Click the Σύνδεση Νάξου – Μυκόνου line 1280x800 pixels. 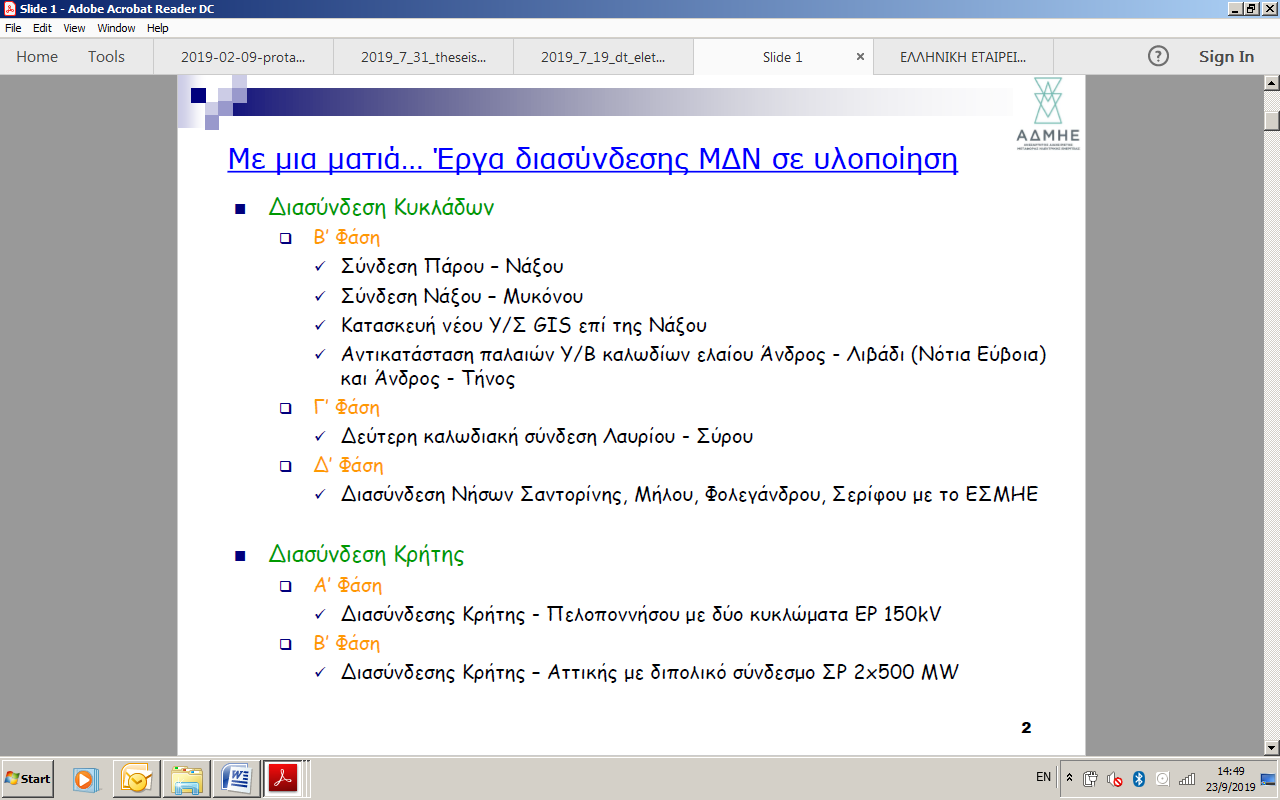(462, 297)
